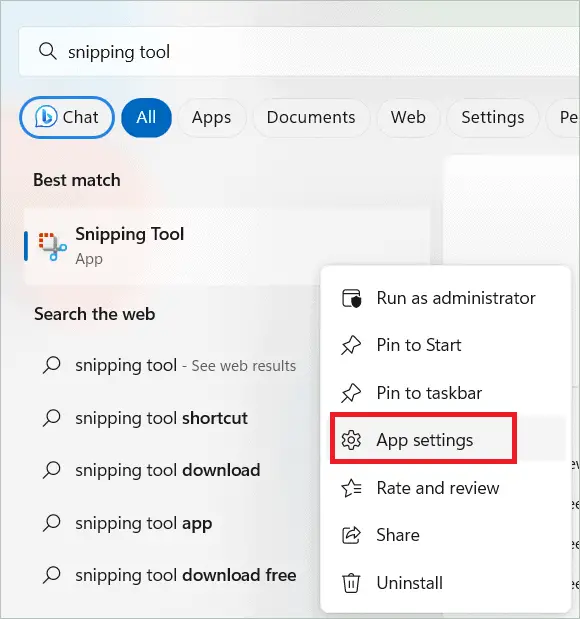
Task: Click the Share arrow icon
Action: [x=351, y=535]
